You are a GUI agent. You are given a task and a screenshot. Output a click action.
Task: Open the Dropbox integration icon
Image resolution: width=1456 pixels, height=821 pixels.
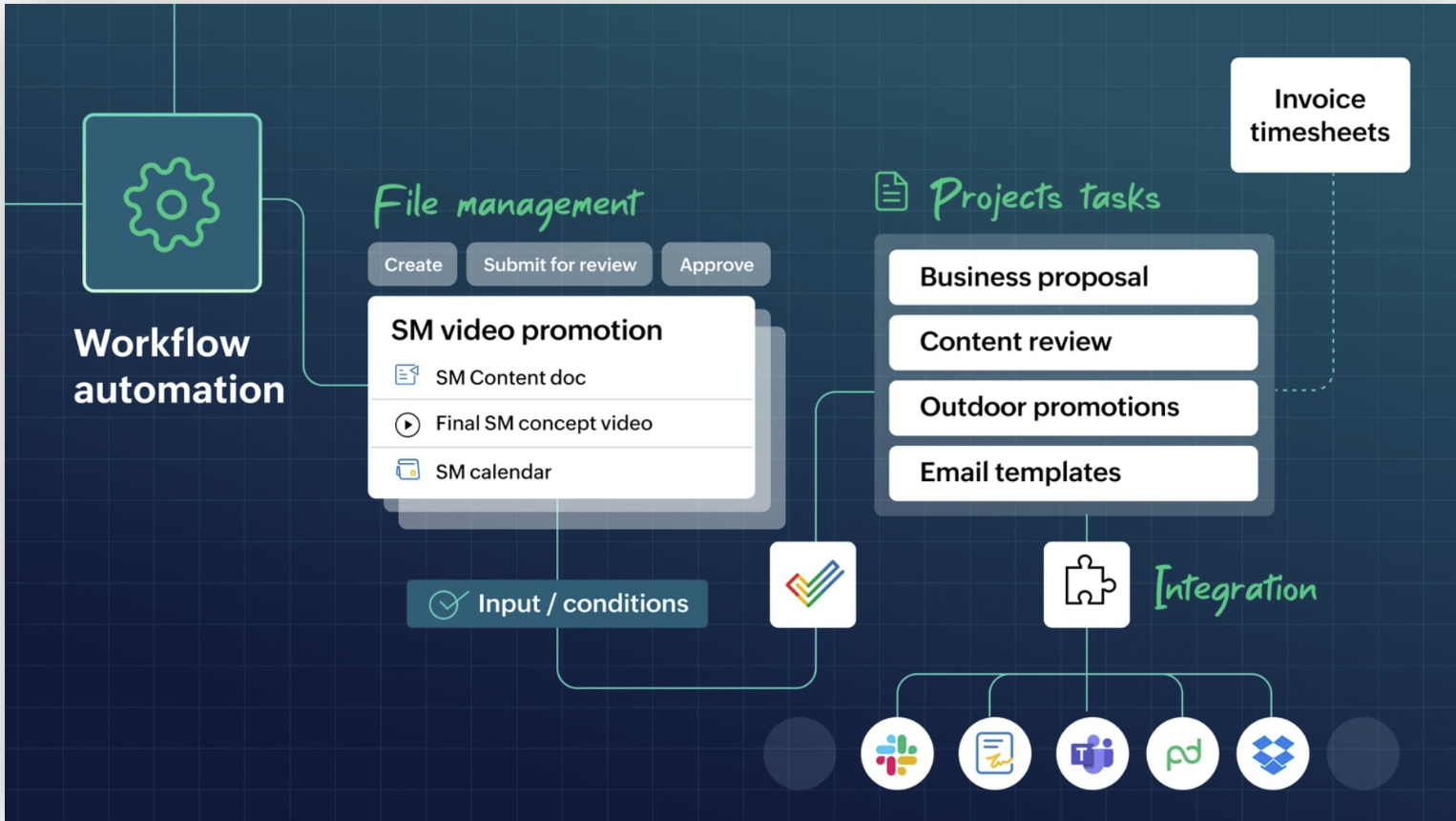pos(1273,754)
